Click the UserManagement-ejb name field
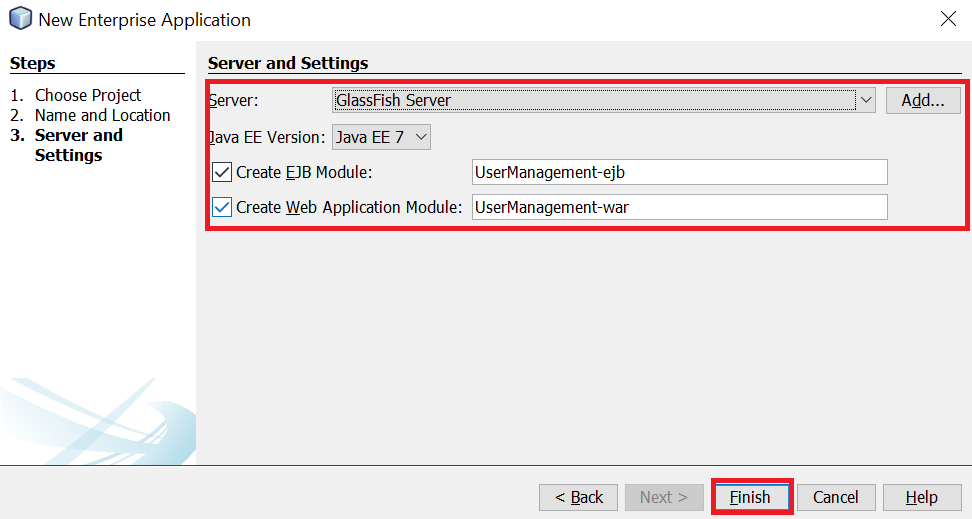Screen dimensions: 972x519 pyautogui.click(x=679, y=172)
